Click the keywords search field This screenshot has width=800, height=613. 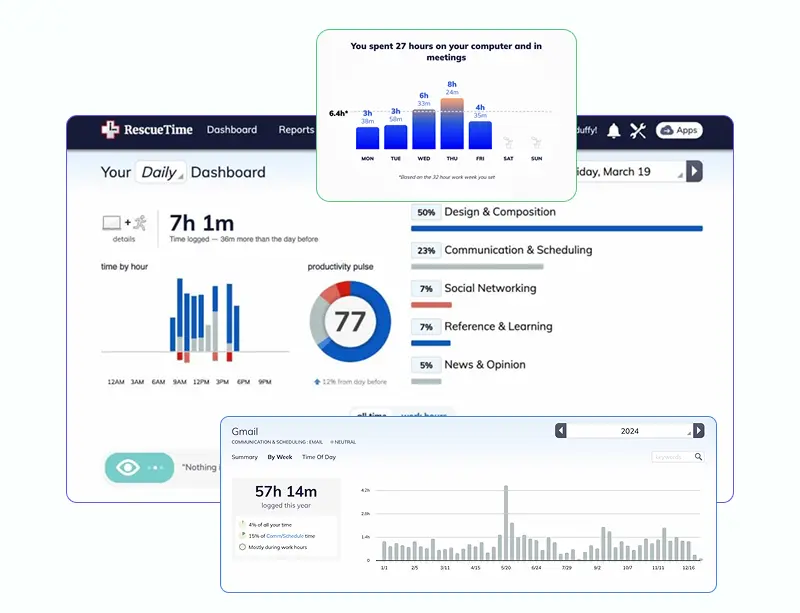[672, 457]
